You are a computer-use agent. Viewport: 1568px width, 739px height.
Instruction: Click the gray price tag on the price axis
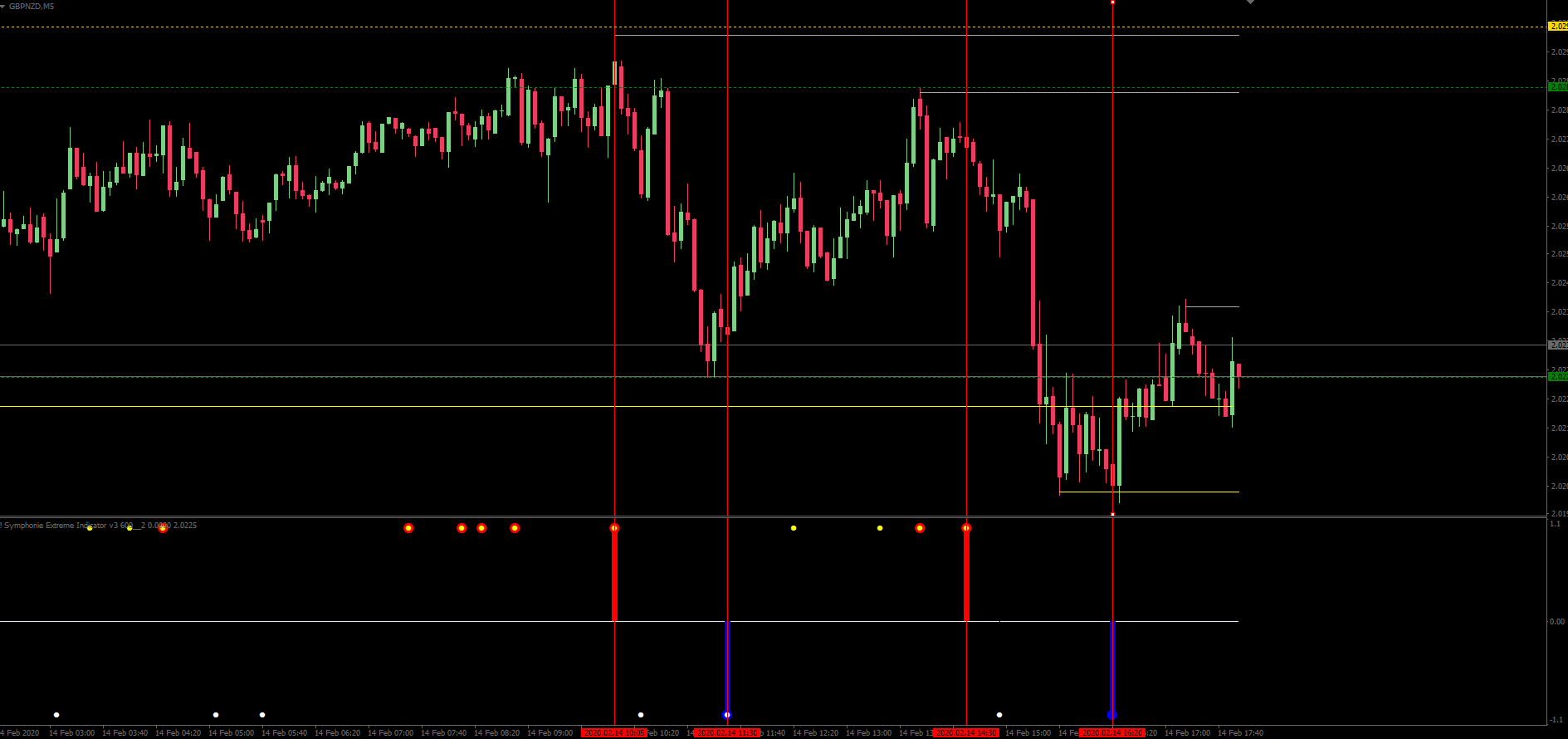coord(1558,345)
